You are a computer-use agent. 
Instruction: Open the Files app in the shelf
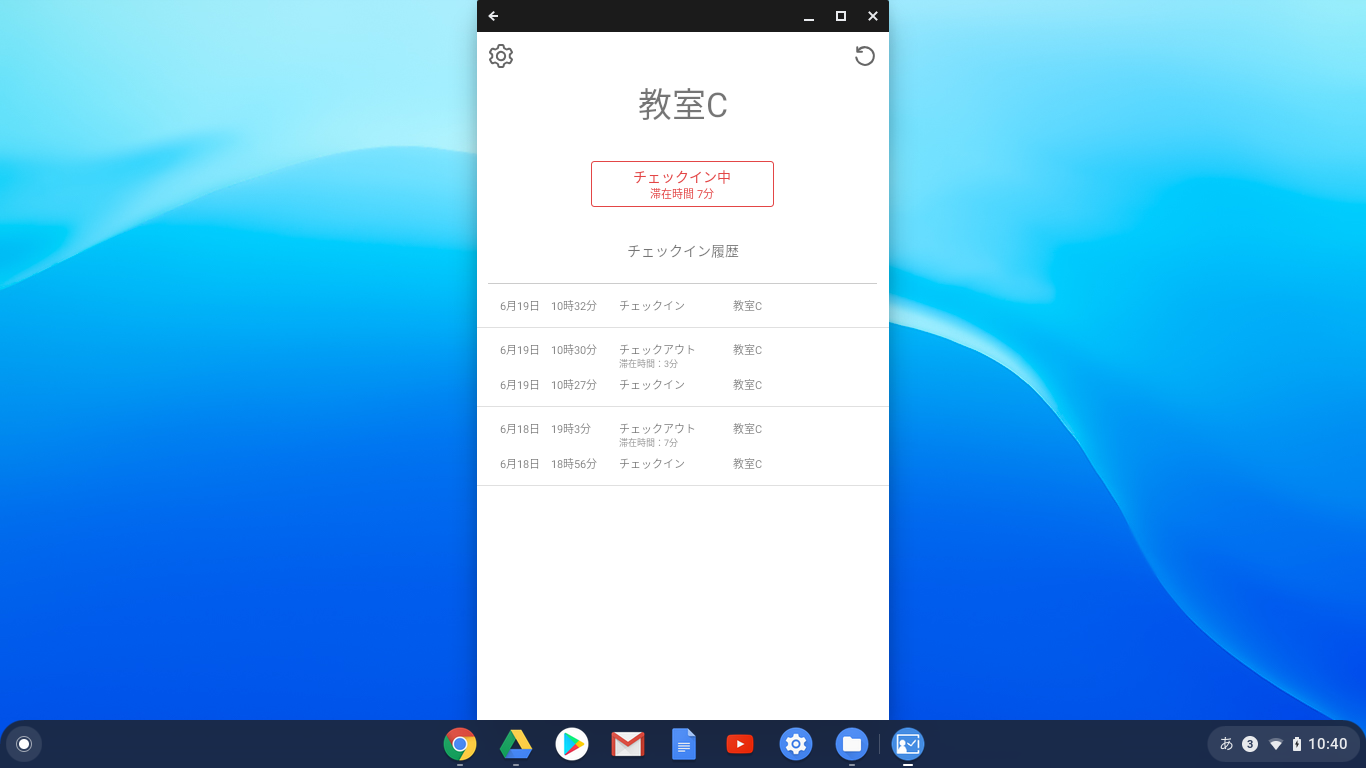coord(852,744)
